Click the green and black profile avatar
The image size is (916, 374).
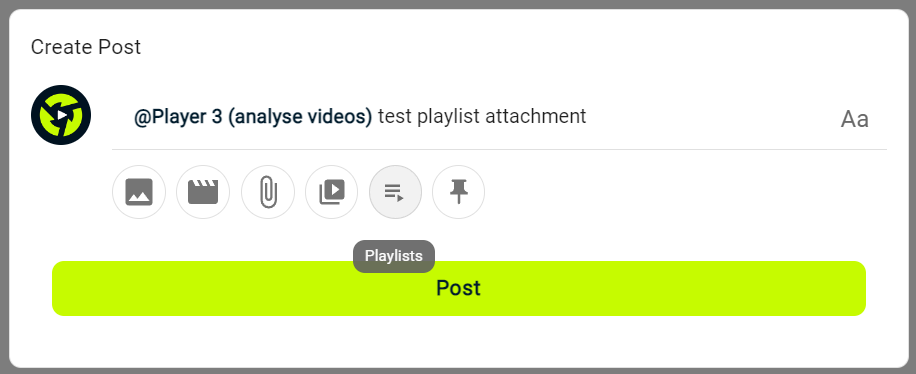click(61, 115)
